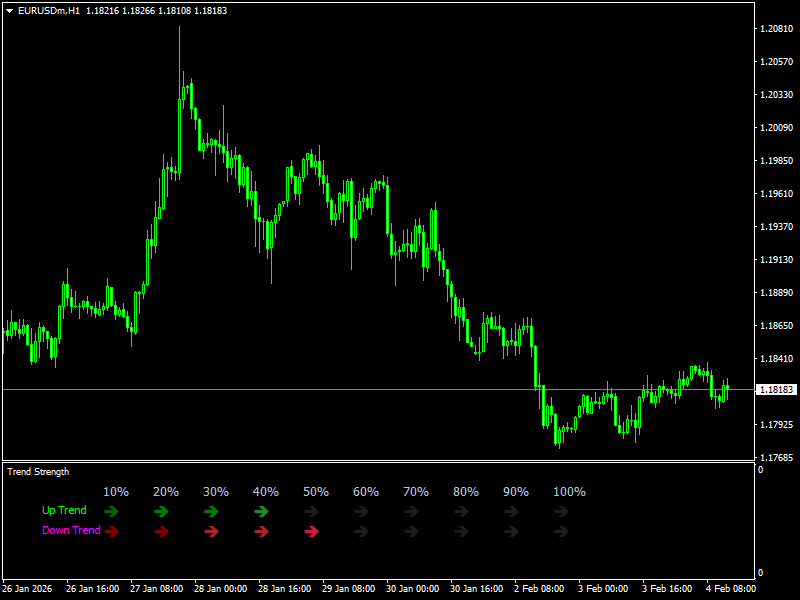The height and width of the screenshot is (600, 800).
Task: Click the Up Trend 100% gray arrow
Action: point(562,511)
